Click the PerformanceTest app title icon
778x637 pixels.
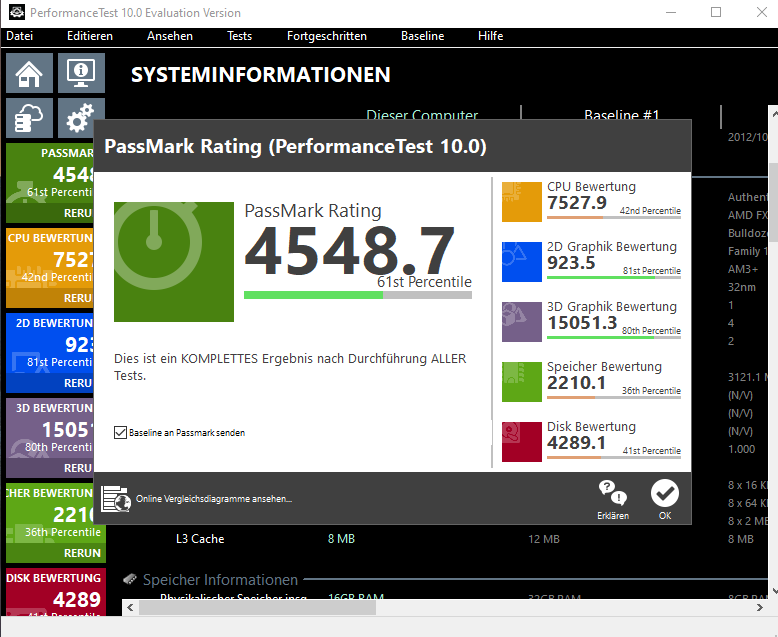(16, 12)
